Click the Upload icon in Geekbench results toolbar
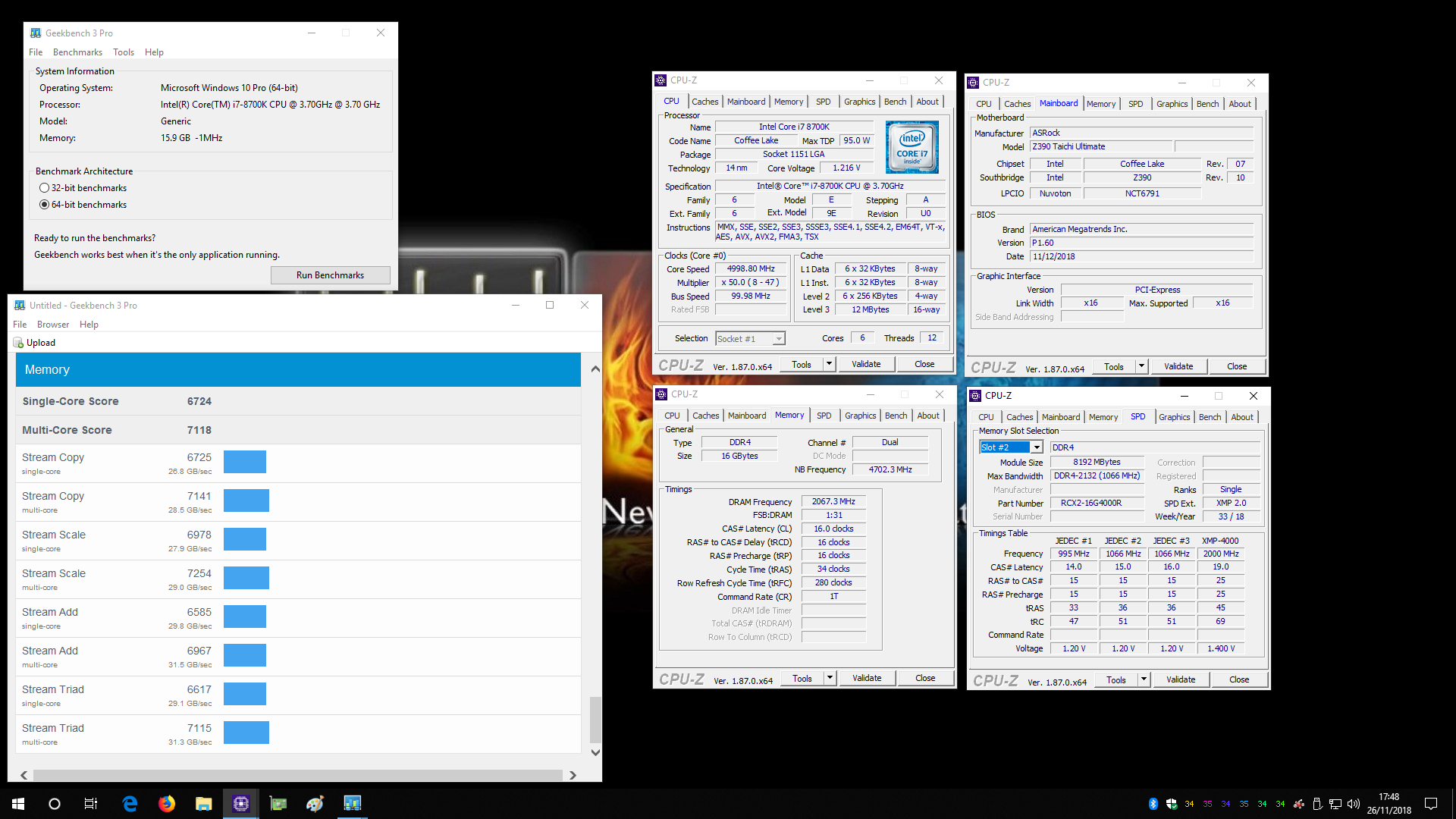1456x819 pixels. coord(18,343)
